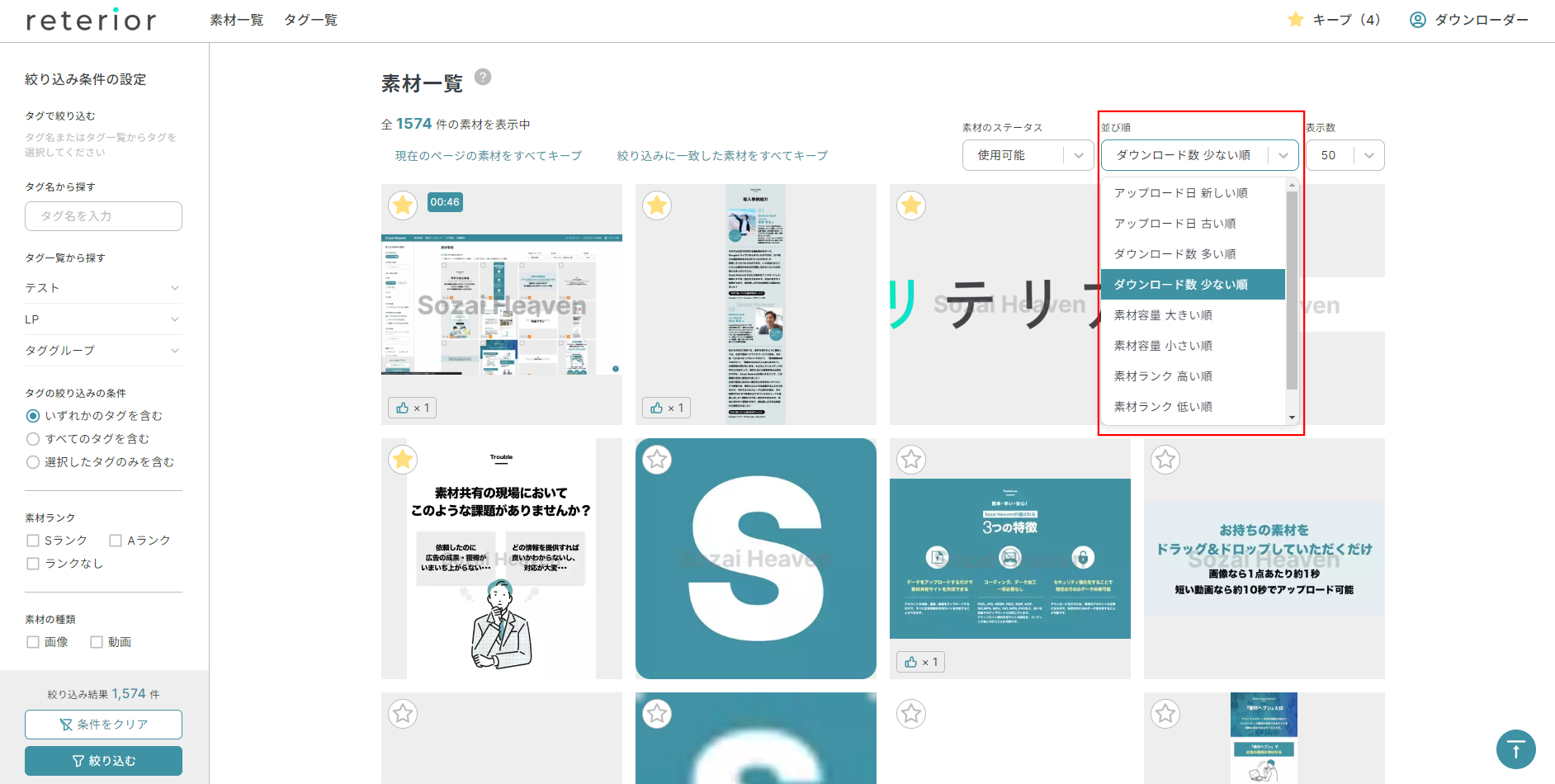Select the すべてのタグを含む radio button
Screen dimensions: 1555x784
33,439
